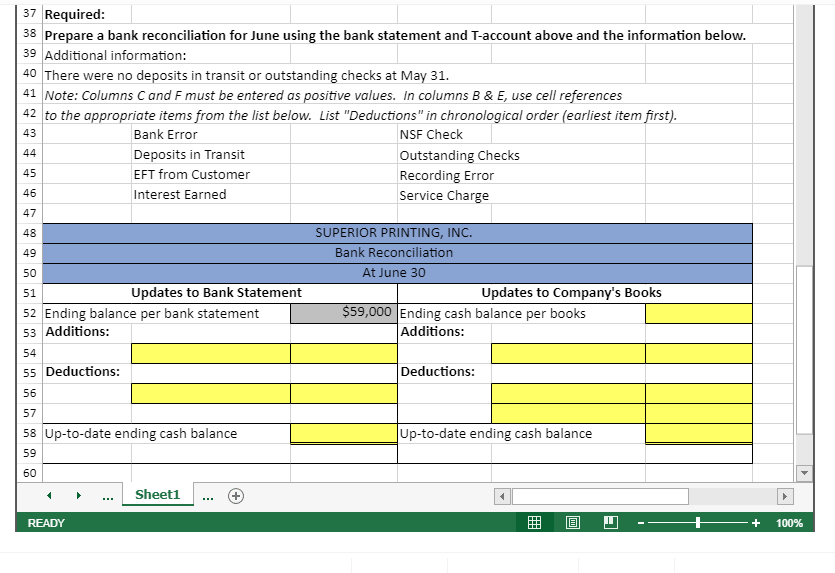Adjust the zoom slider handle
The height and width of the screenshot is (573, 835).
(x=698, y=523)
